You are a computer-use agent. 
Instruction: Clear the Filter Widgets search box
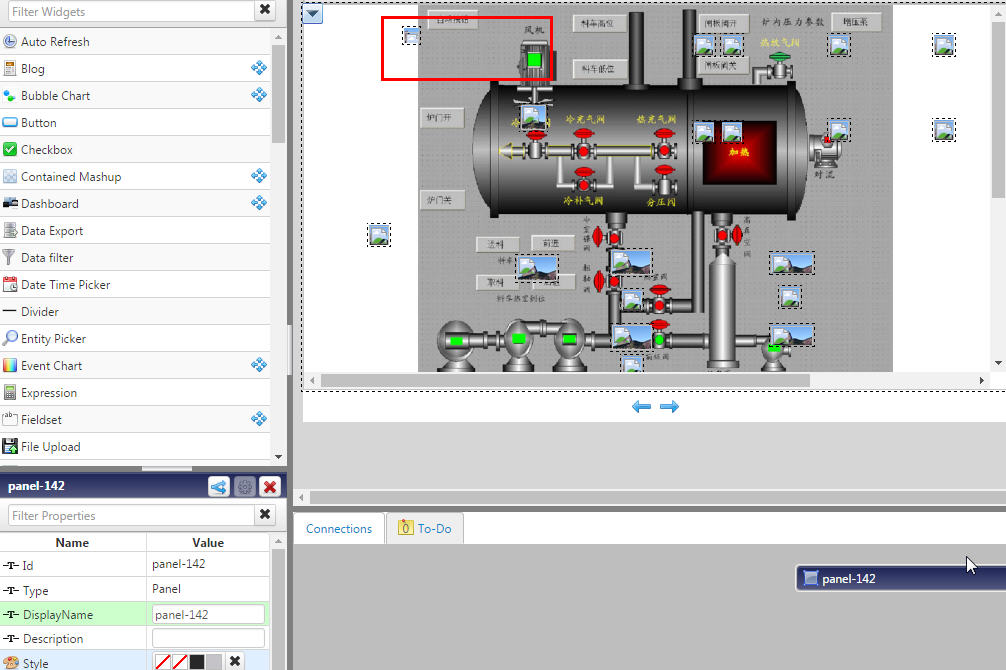tap(265, 10)
